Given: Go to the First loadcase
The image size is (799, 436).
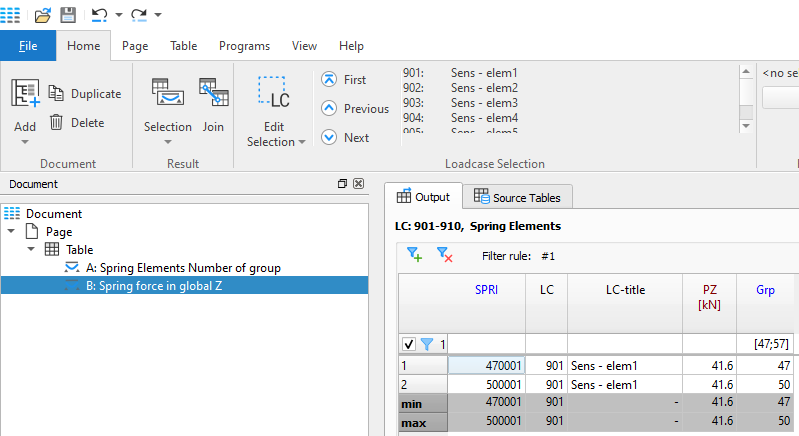Looking at the screenshot, I should click(x=344, y=79).
